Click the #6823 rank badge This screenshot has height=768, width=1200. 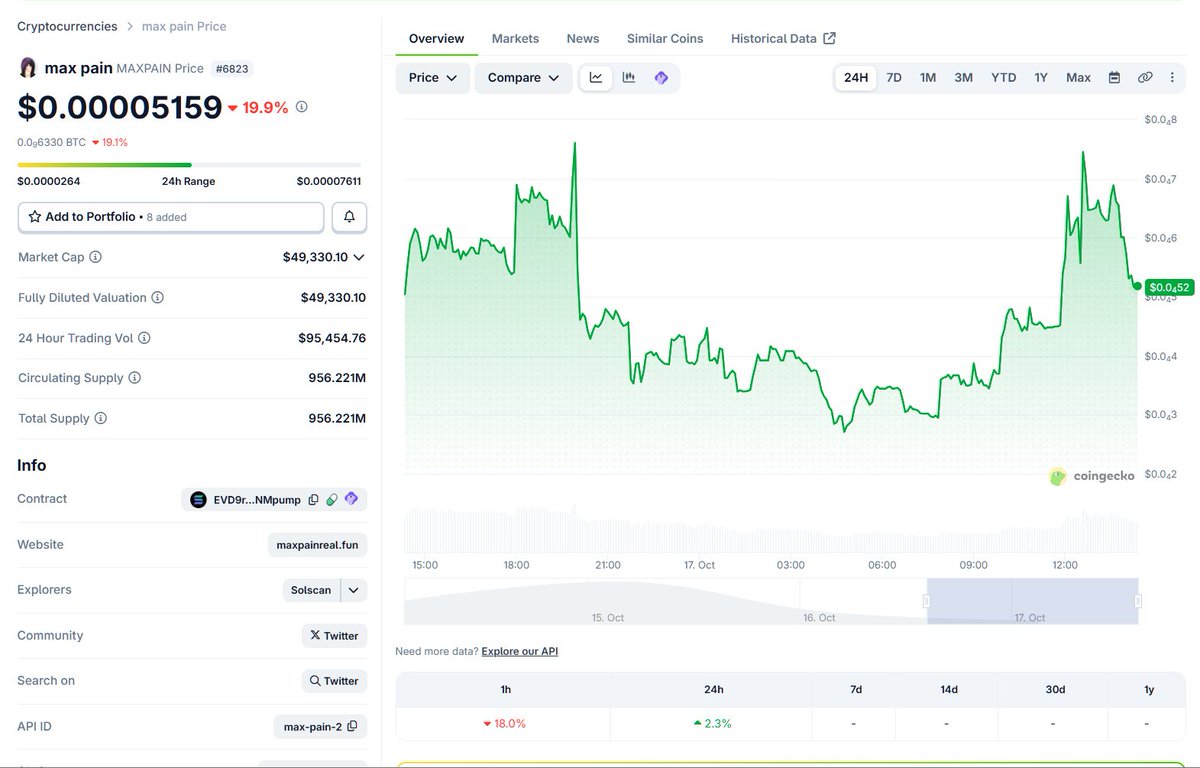pos(230,69)
